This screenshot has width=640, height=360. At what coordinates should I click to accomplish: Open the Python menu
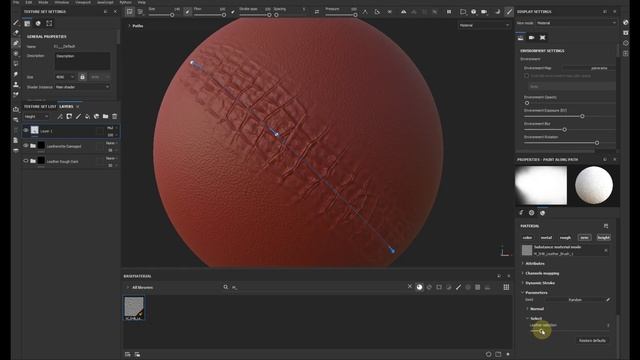click(125, 2)
